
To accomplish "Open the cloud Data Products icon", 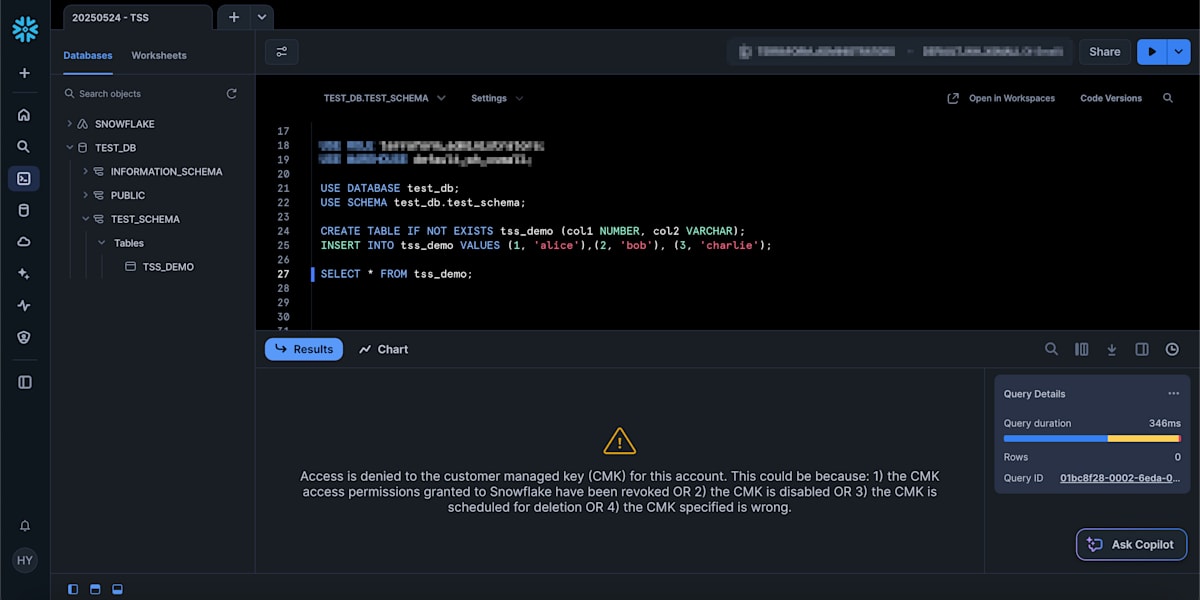I will tap(24, 242).
